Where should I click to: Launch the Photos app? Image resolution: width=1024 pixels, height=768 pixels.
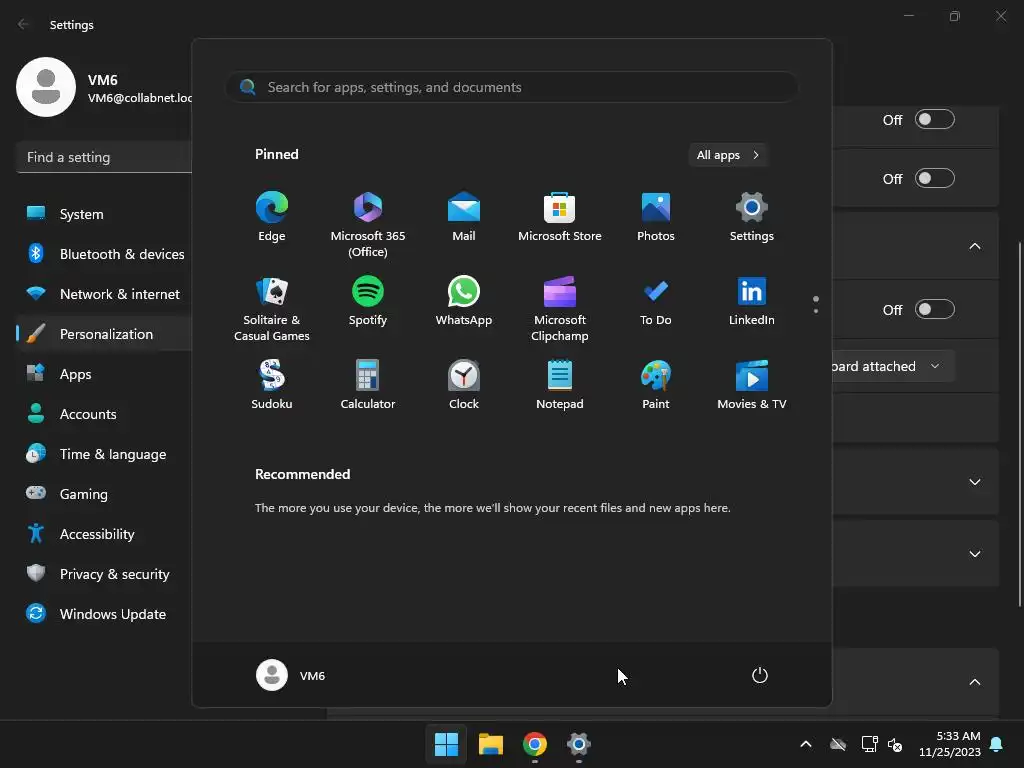(656, 217)
